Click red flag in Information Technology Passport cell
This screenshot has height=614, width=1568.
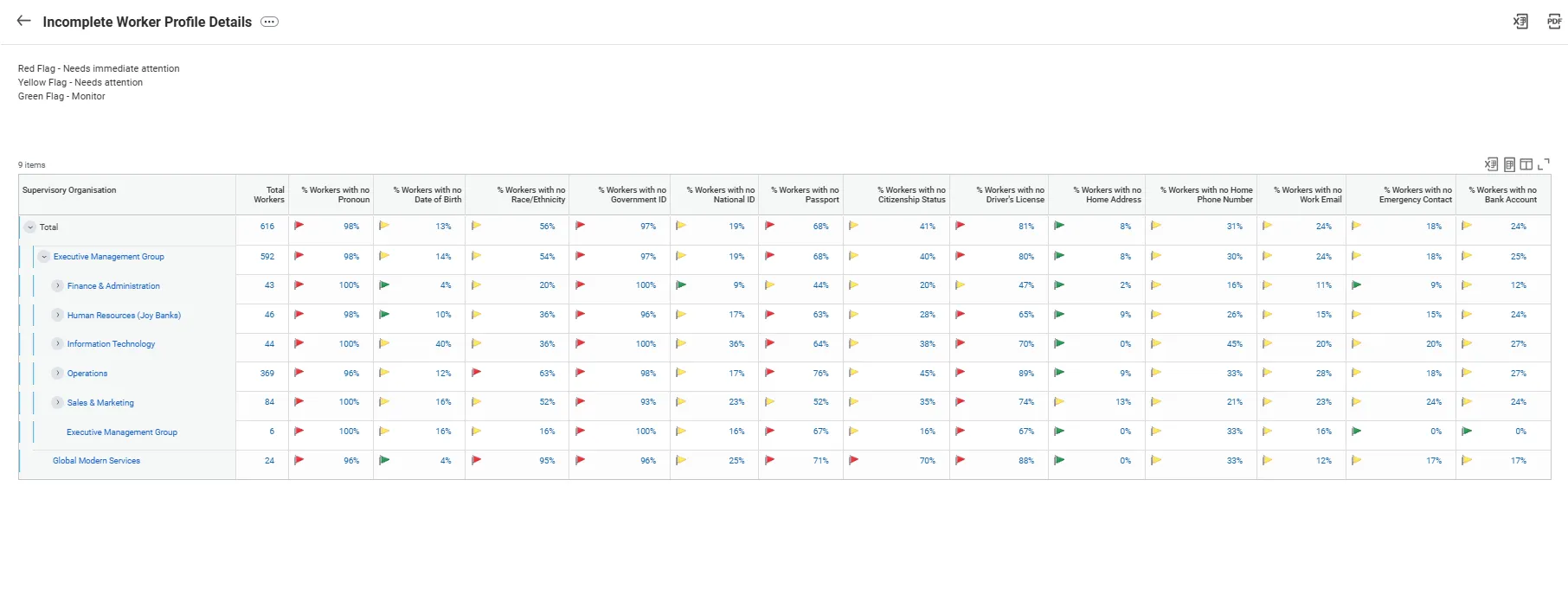tap(769, 343)
